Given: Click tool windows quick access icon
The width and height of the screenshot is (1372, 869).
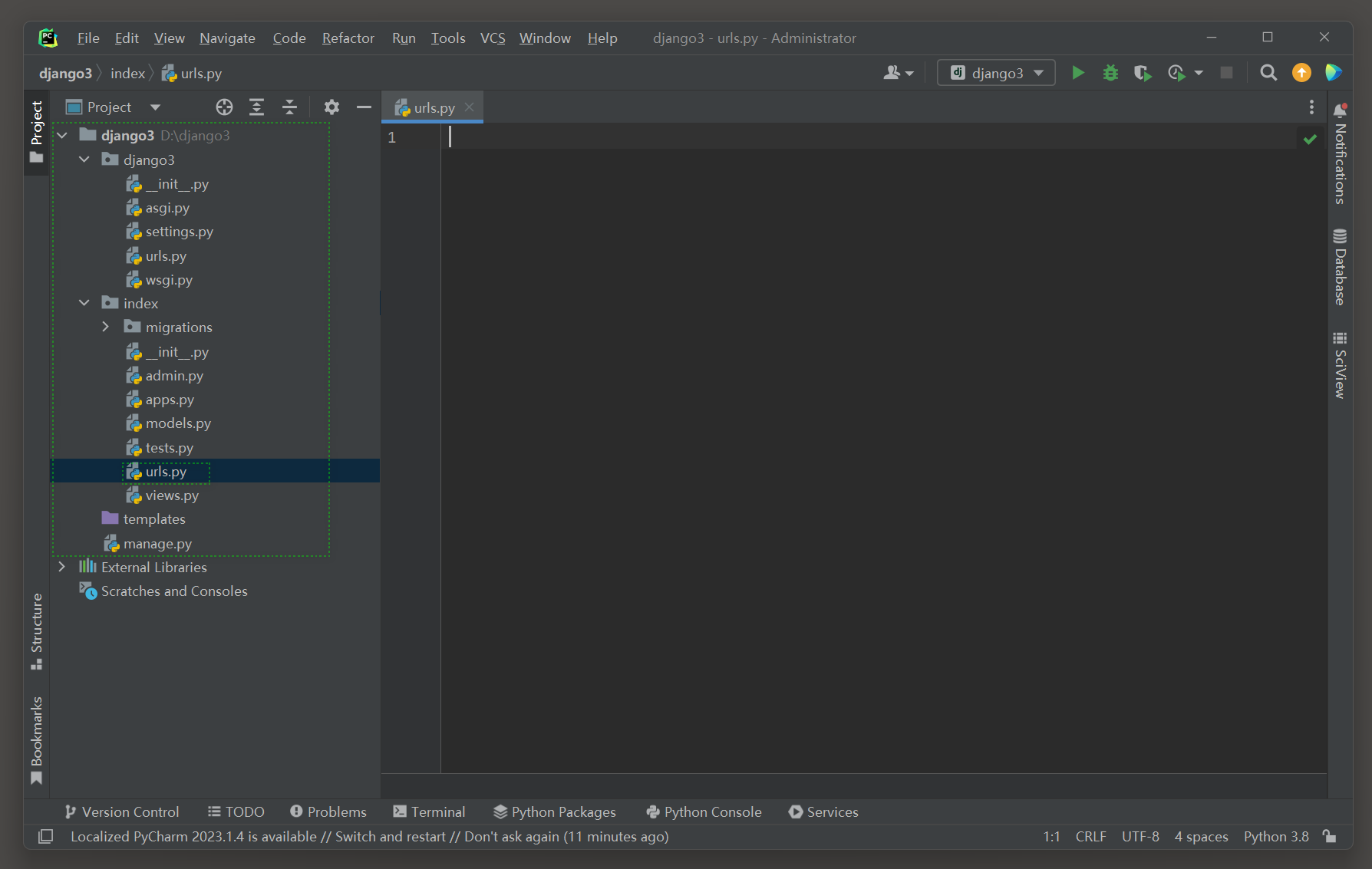Looking at the screenshot, I should point(46,836).
